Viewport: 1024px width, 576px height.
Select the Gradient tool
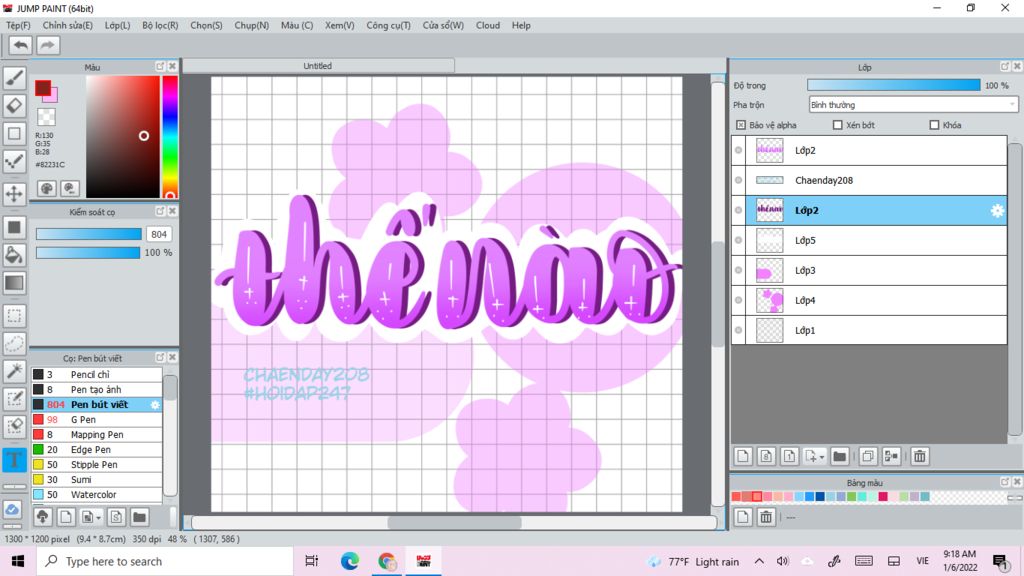14,283
